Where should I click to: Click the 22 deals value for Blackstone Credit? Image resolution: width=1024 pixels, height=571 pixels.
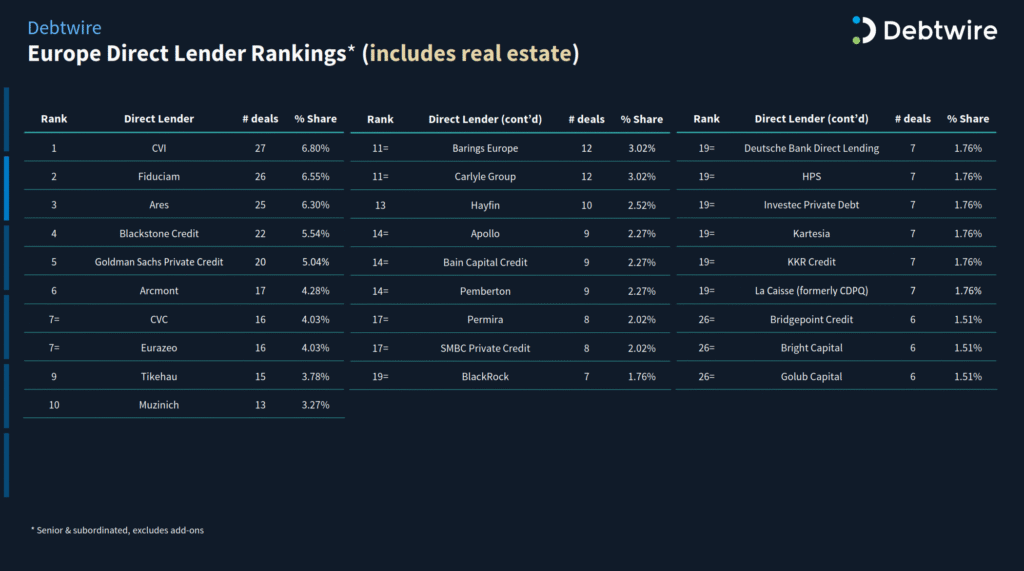(260, 233)
